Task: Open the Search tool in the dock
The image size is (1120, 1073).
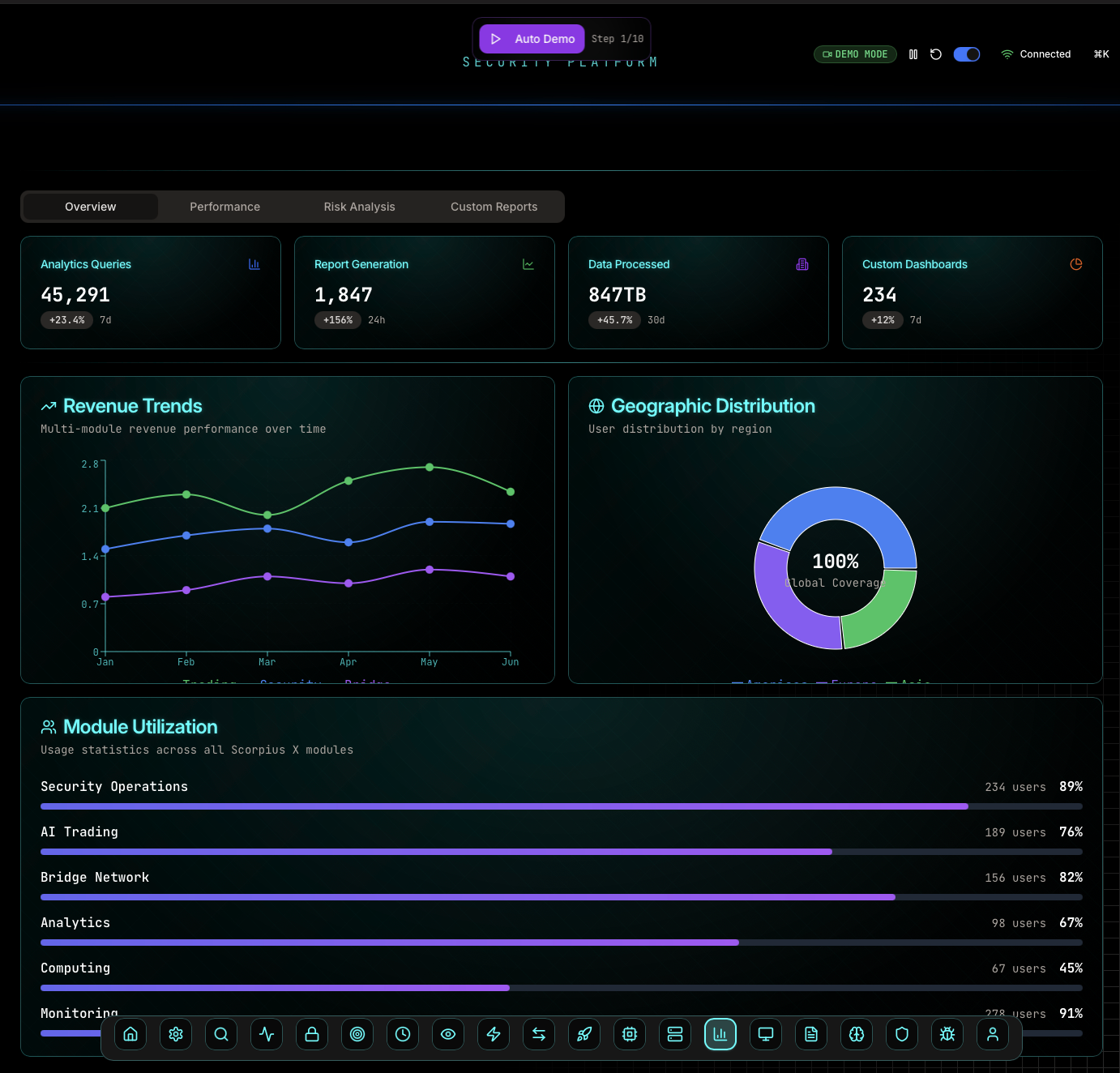Action: (220, 1034)
